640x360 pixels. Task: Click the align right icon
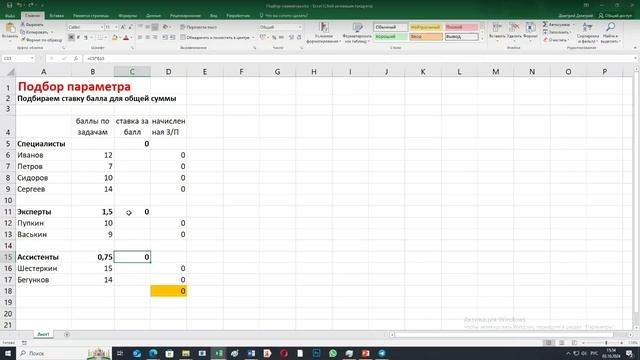coord(155,38)
